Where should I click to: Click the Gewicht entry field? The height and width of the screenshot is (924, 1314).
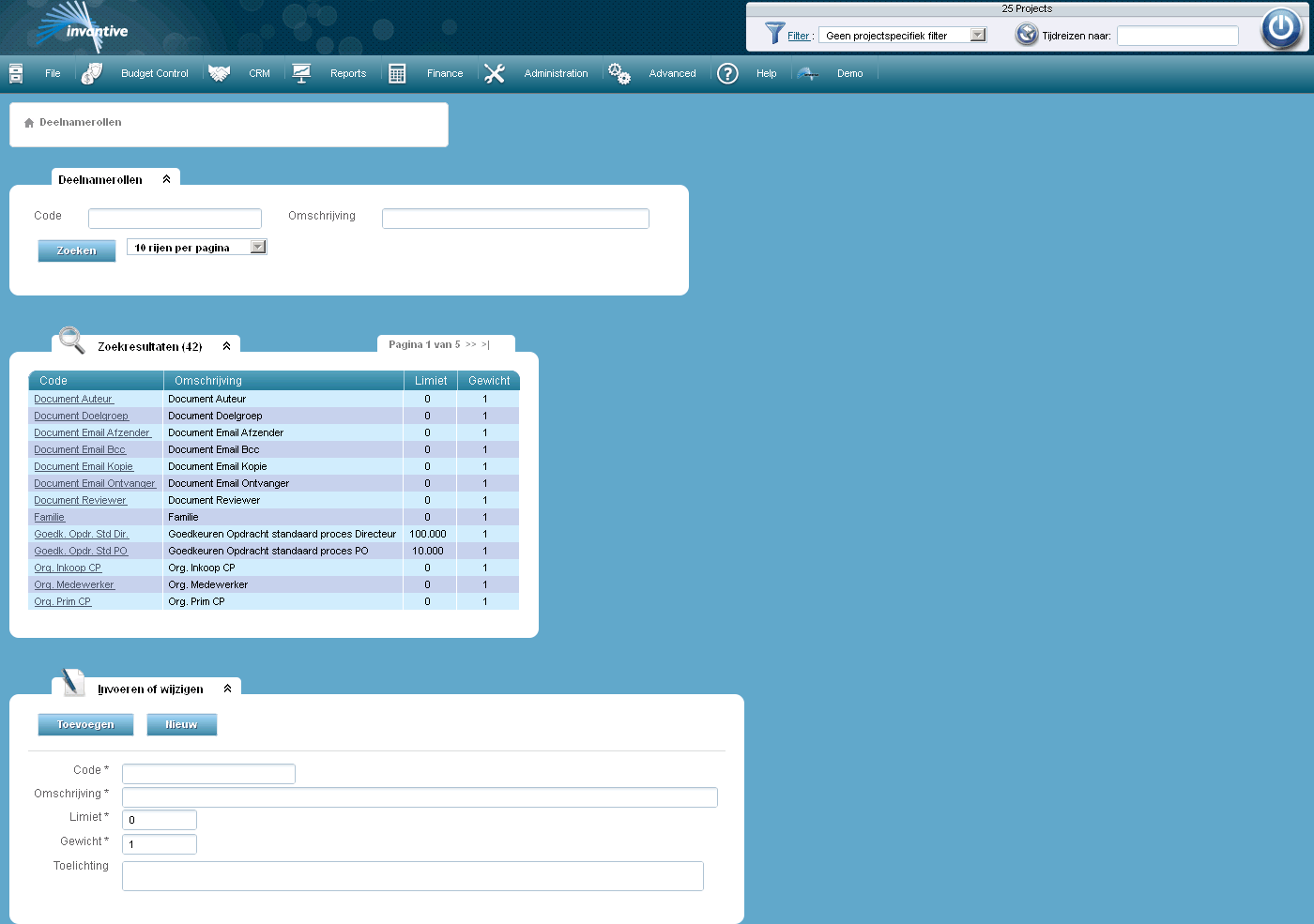pyautogui.click(x=160, y=844)
